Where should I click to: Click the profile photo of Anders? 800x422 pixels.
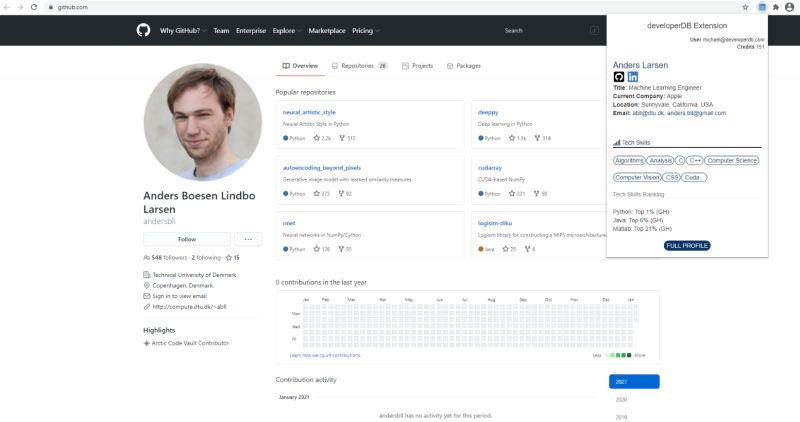click(x=203, y=122)
